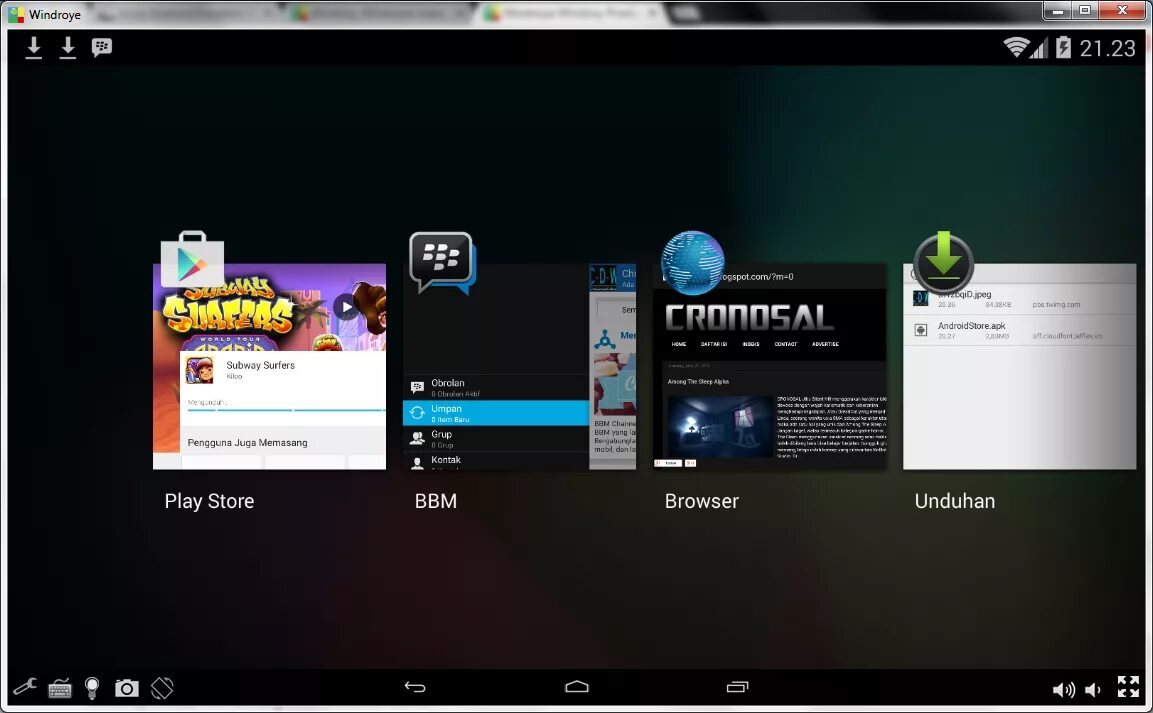Tap the Android home button
Viewport: 1153px width, 713px height.
click(576, 687)
